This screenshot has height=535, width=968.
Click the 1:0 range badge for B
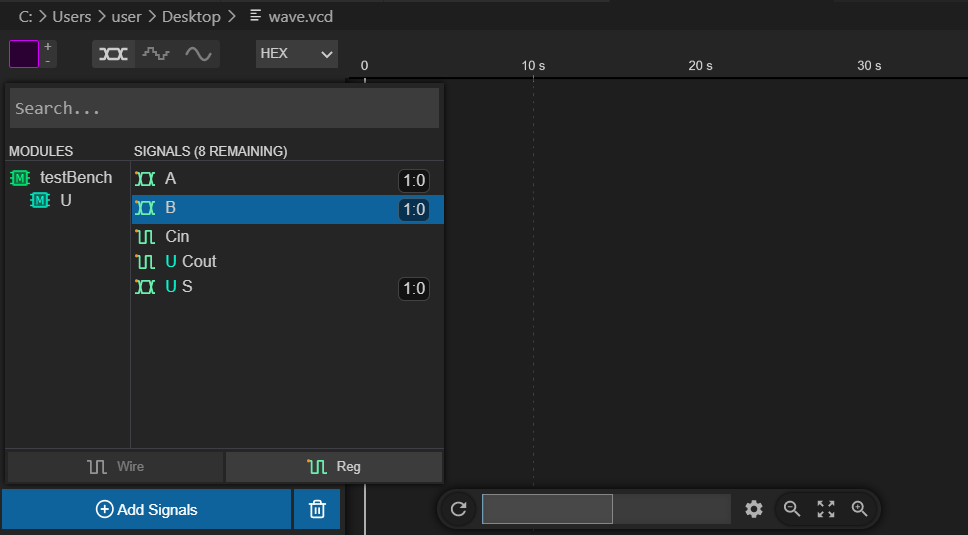(x=414, y=210)
